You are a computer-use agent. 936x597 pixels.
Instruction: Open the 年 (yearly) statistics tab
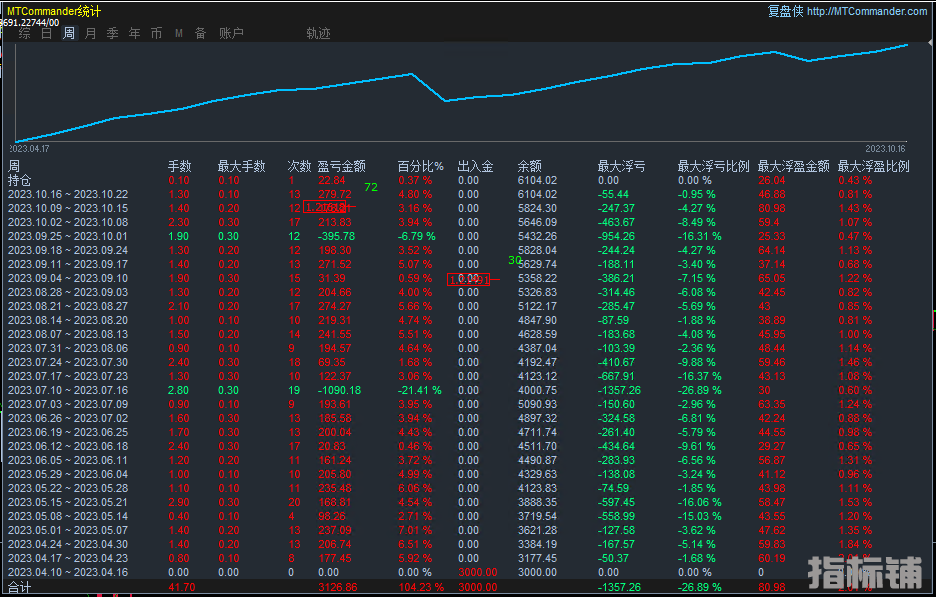point(135,34)
